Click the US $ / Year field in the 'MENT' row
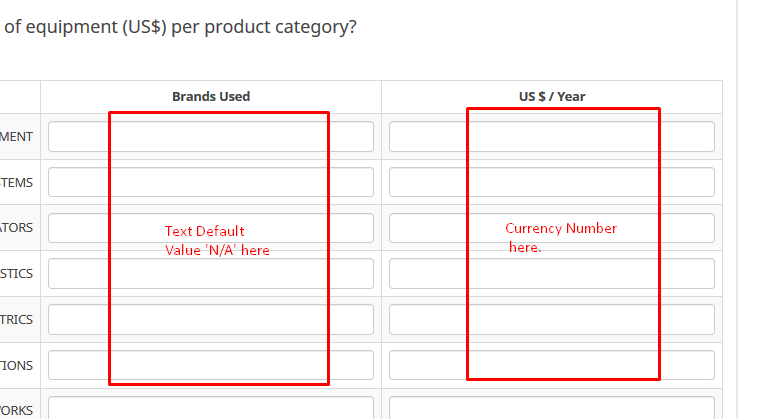This screenshot has height=419, width=759. [x=551, y=136]
